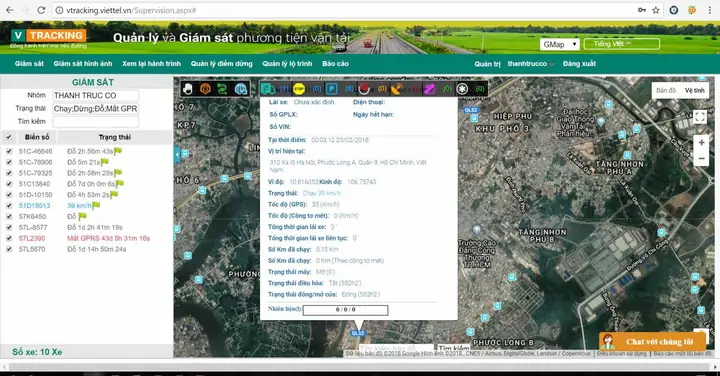Uncheck vehicle 51C-78906 checkbox
This screenshot has width=720, height=376.
(9, 162)
